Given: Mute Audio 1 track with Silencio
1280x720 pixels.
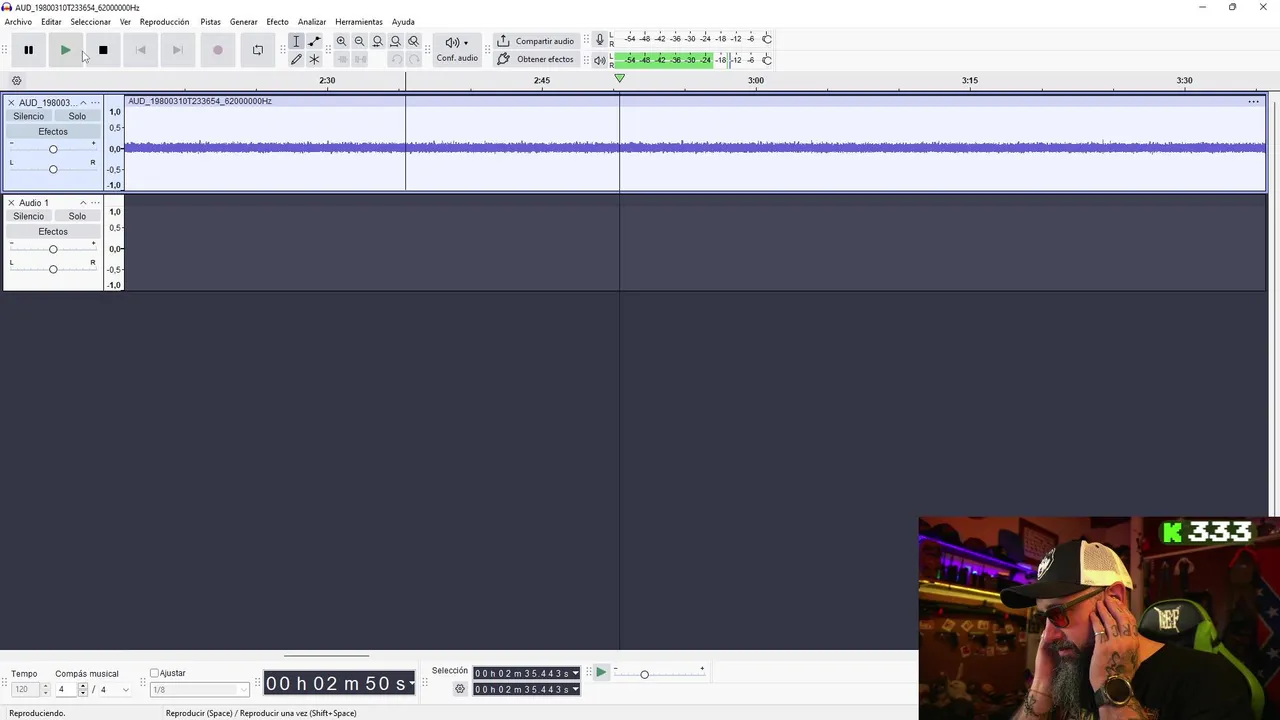Looking at the screenshot, I should point(29,216).
